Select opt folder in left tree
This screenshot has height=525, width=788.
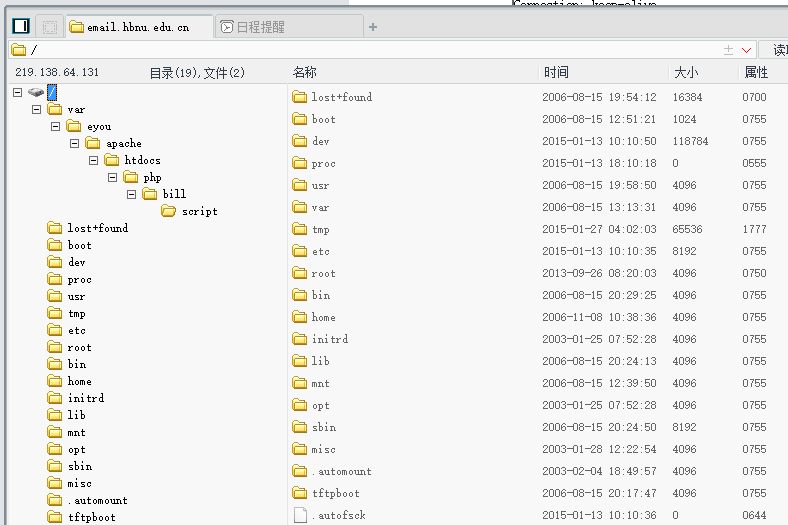tap(67, 449)
